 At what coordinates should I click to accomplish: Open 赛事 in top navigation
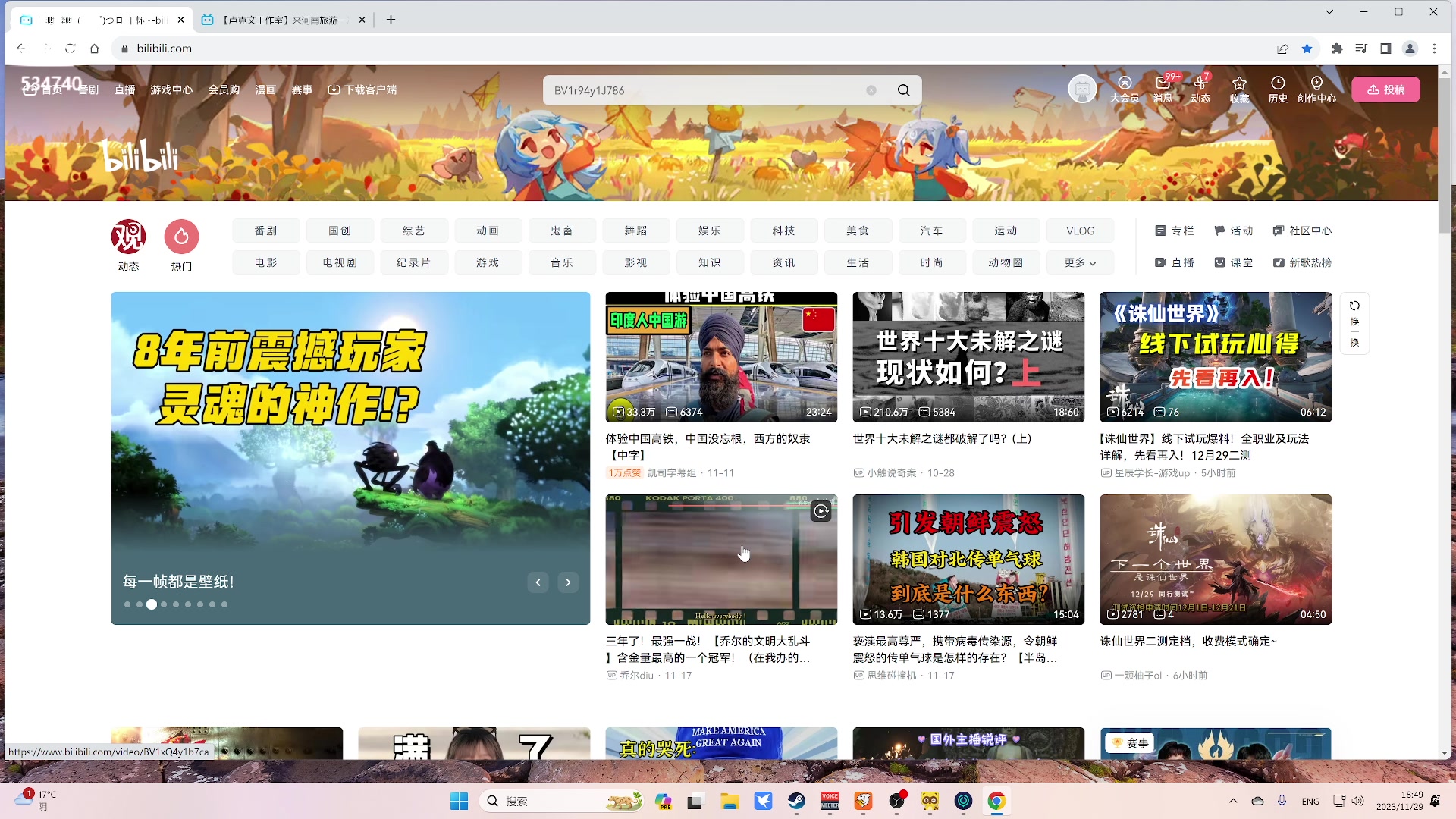tap(302, 89)
